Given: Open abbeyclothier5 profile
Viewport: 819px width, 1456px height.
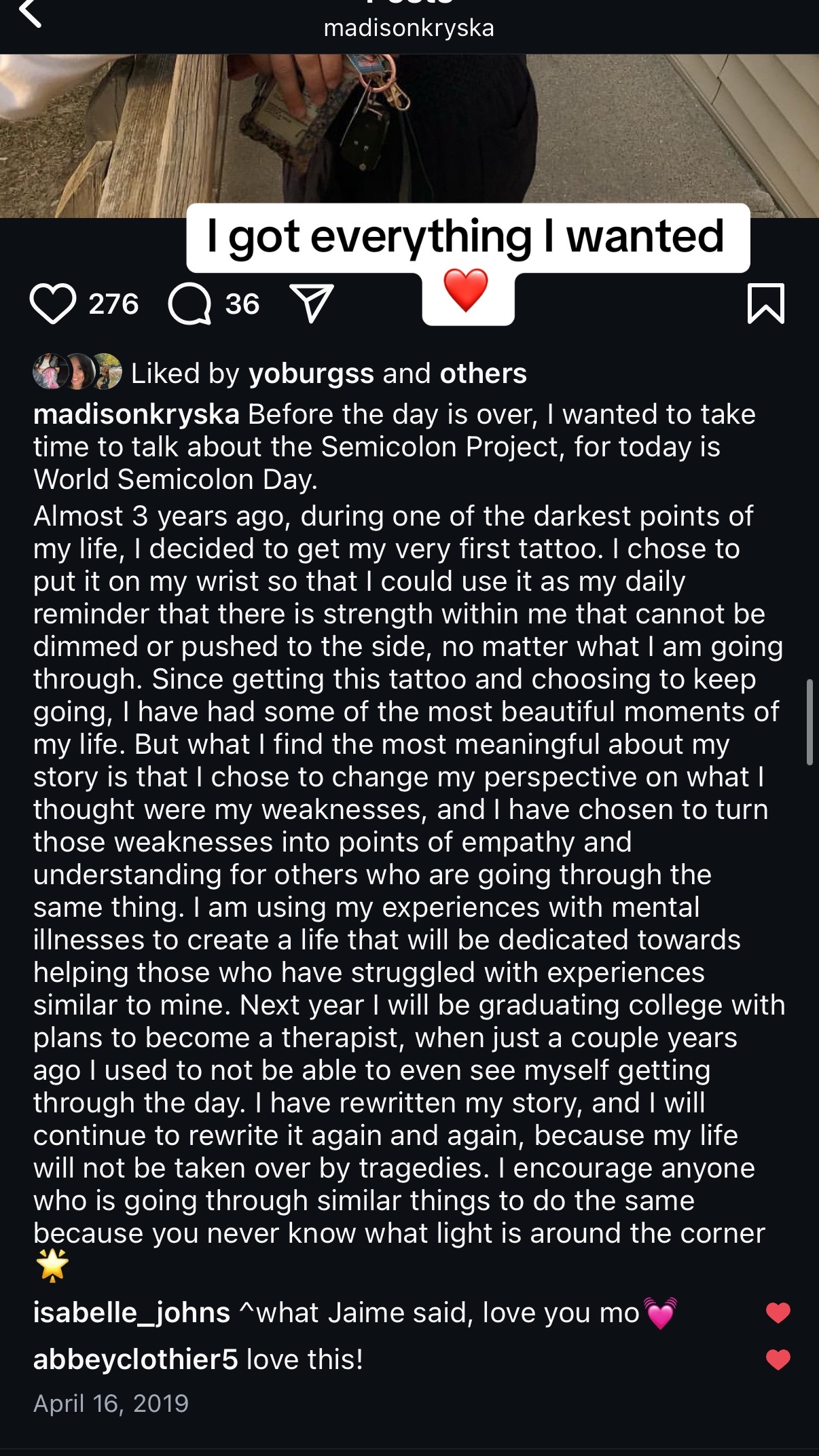Looking at the screenshot, I should (x=136, y=1360).
